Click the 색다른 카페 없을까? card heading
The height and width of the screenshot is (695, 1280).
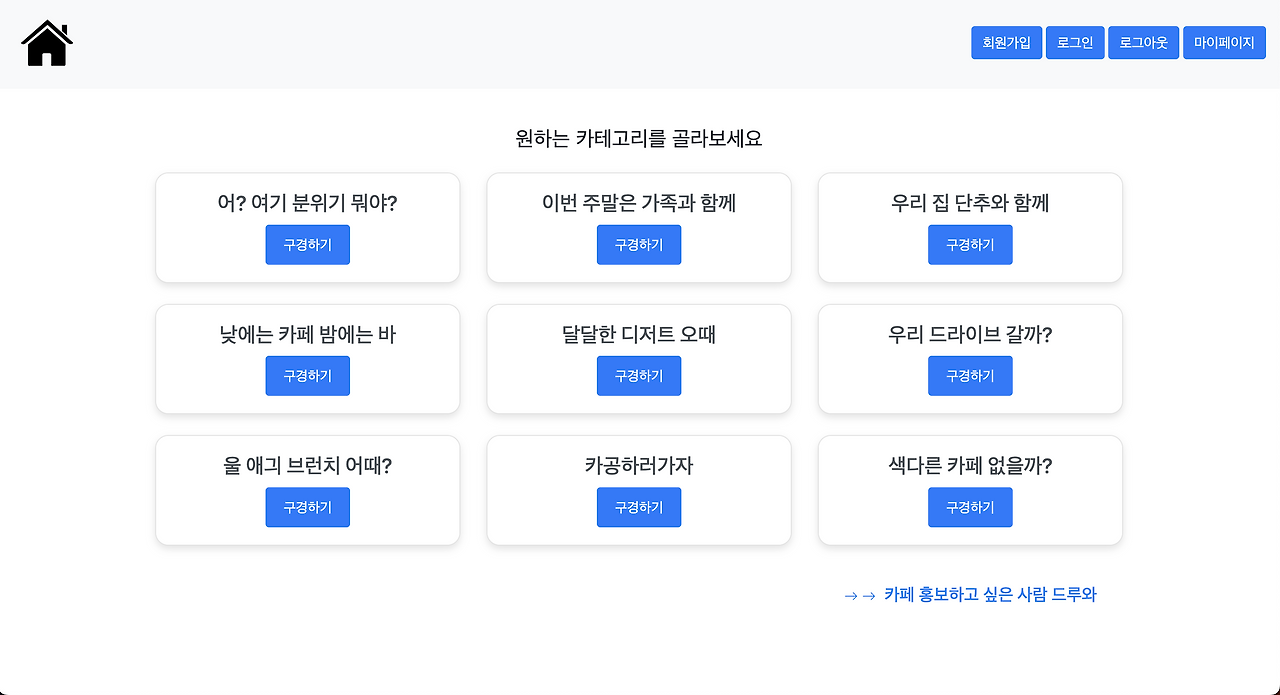click(970, 465)
